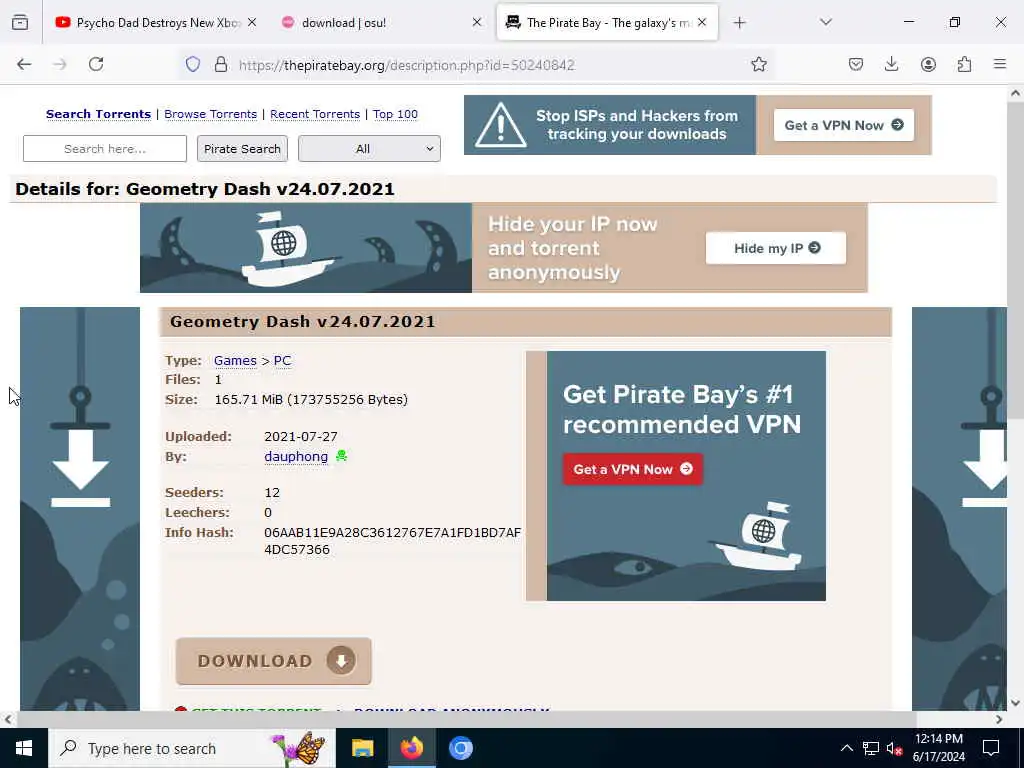The height and width of the screenshot is (768, 1024).
Task: Click the forward navigation arrow
Action: pyautogui.click(x=60, y=64)
